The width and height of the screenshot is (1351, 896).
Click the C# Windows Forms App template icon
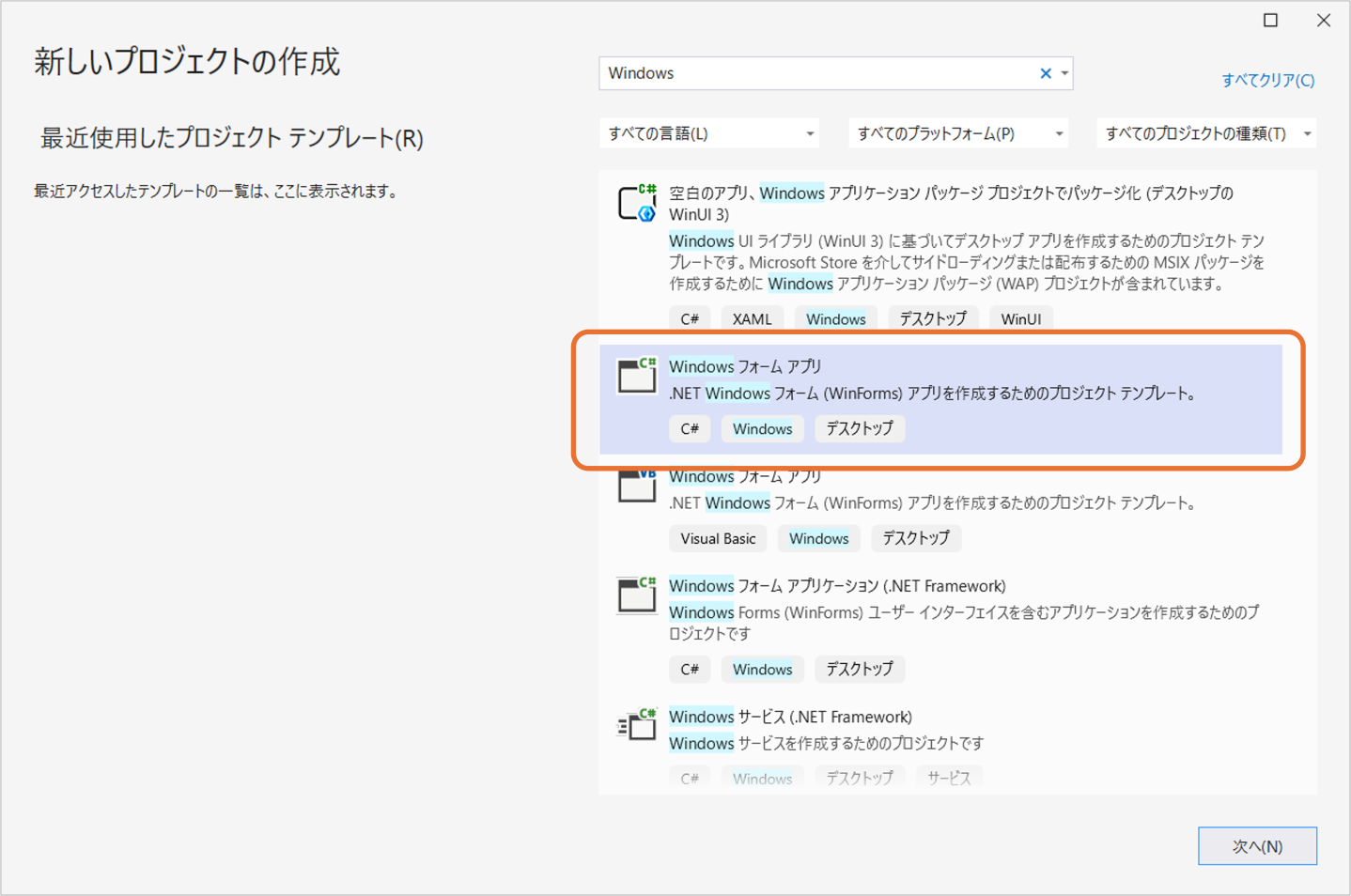pyautogui.click(x=636, y=375)
